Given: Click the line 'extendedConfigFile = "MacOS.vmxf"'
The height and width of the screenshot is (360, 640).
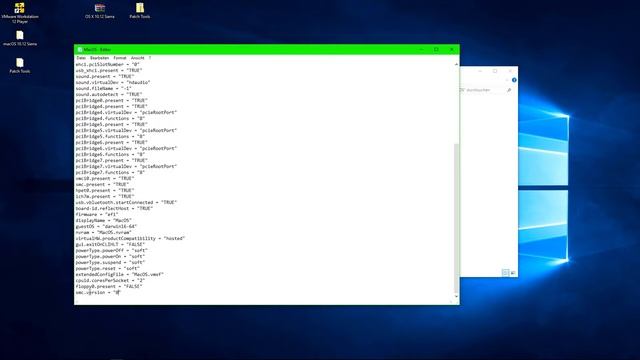Looking at the screenshot, I should point(120,275).
